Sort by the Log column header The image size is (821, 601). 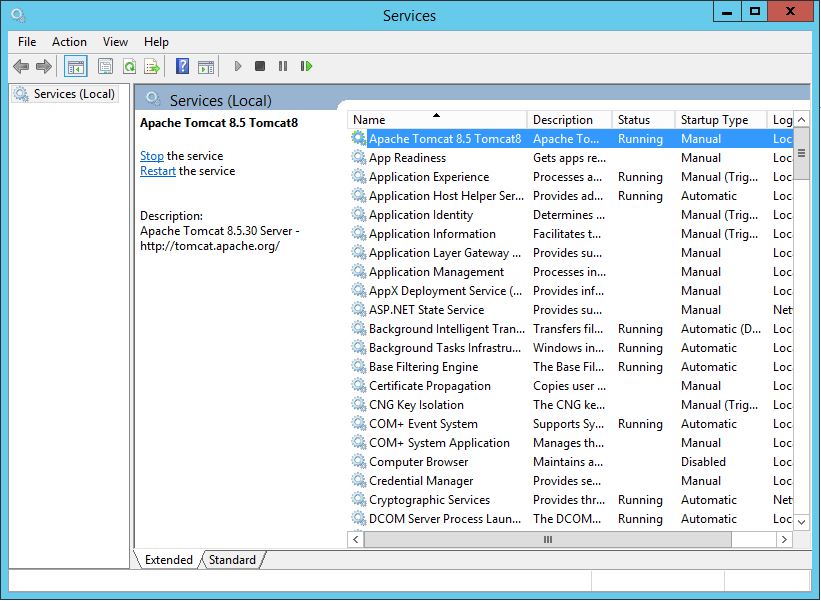(x=780, y=120)
